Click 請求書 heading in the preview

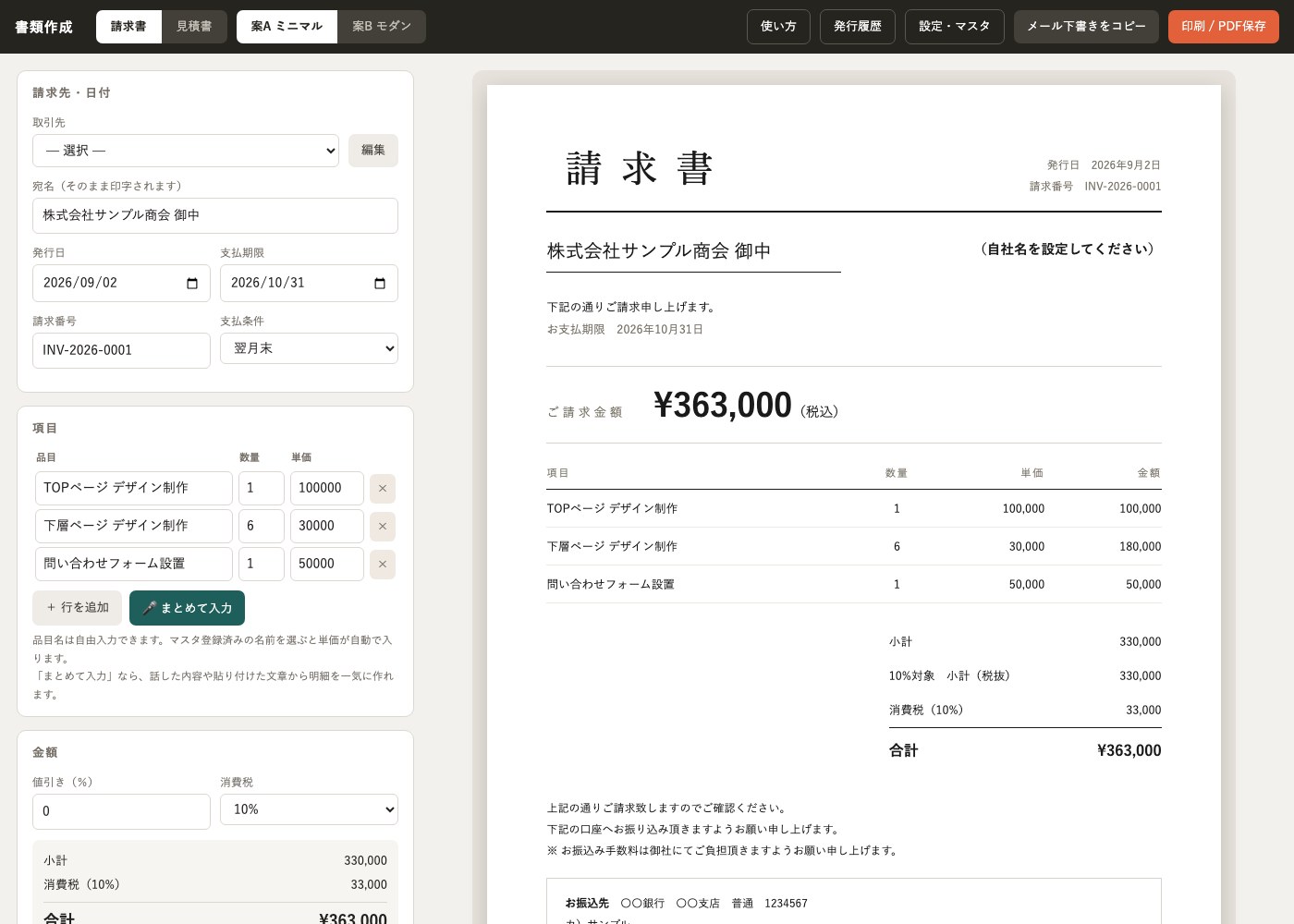coord(640,169)
